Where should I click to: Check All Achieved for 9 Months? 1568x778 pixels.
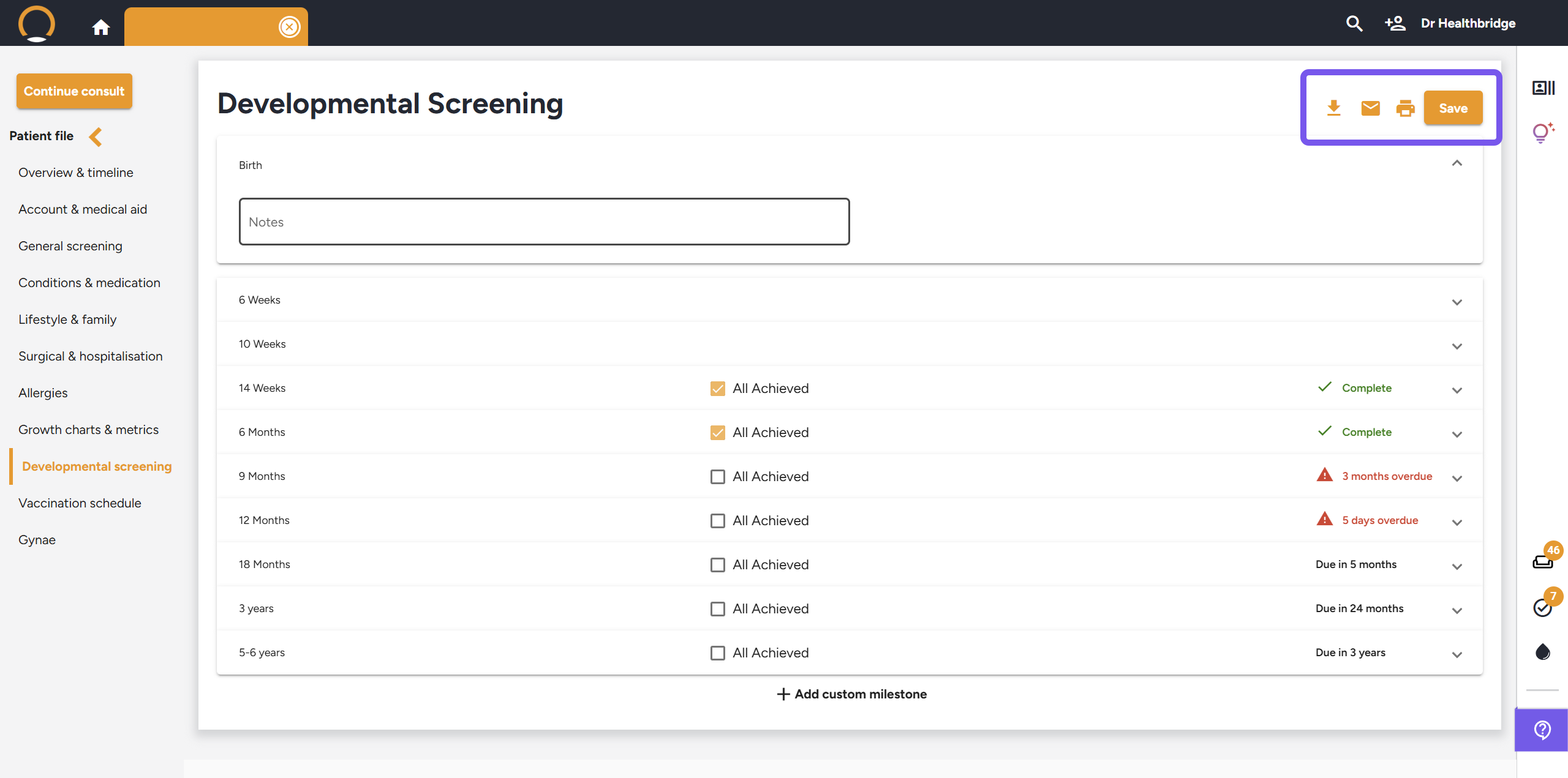pyautogui.click(x=717, y=476)
